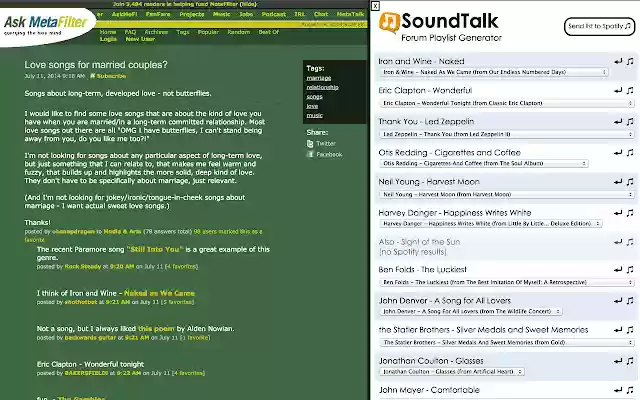Click music note icon for Jonathan Coulton - Glasses

pos(630,361)
